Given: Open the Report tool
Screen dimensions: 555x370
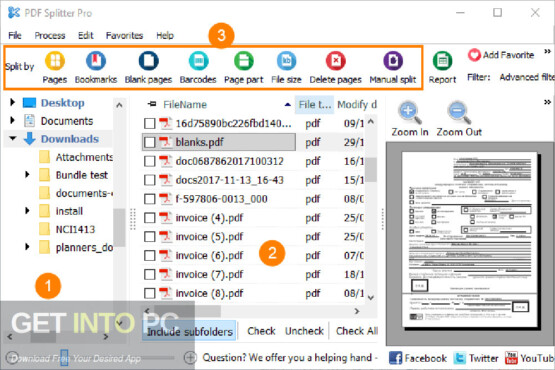Looking at the screenshot, I should (442, 61).
